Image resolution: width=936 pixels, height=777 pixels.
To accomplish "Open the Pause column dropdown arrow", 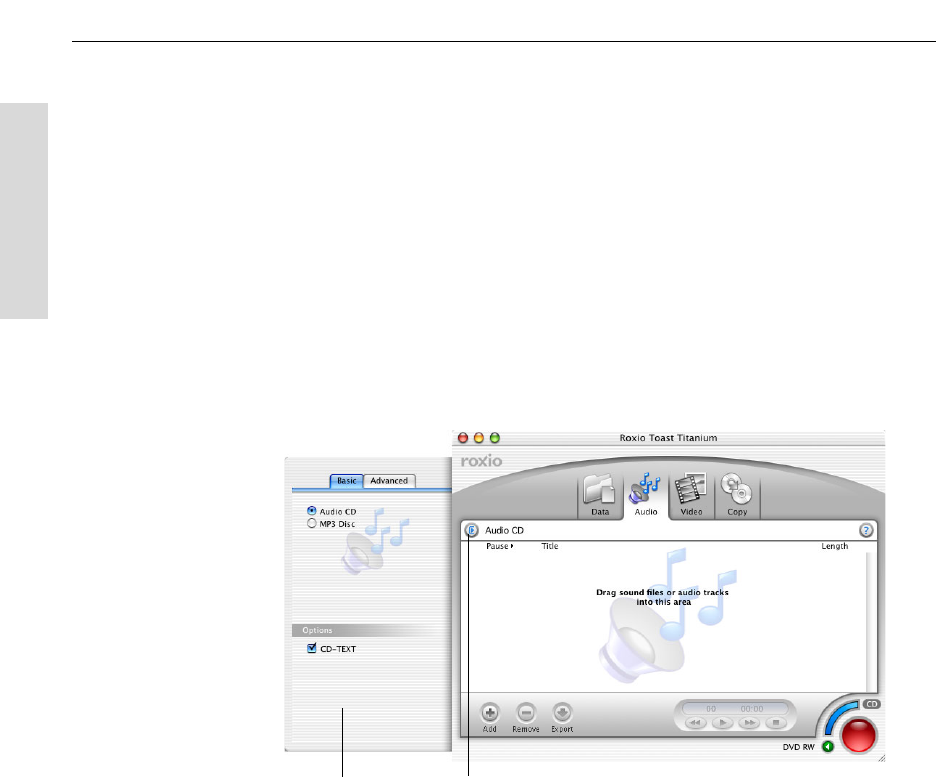I will point(512,546).
